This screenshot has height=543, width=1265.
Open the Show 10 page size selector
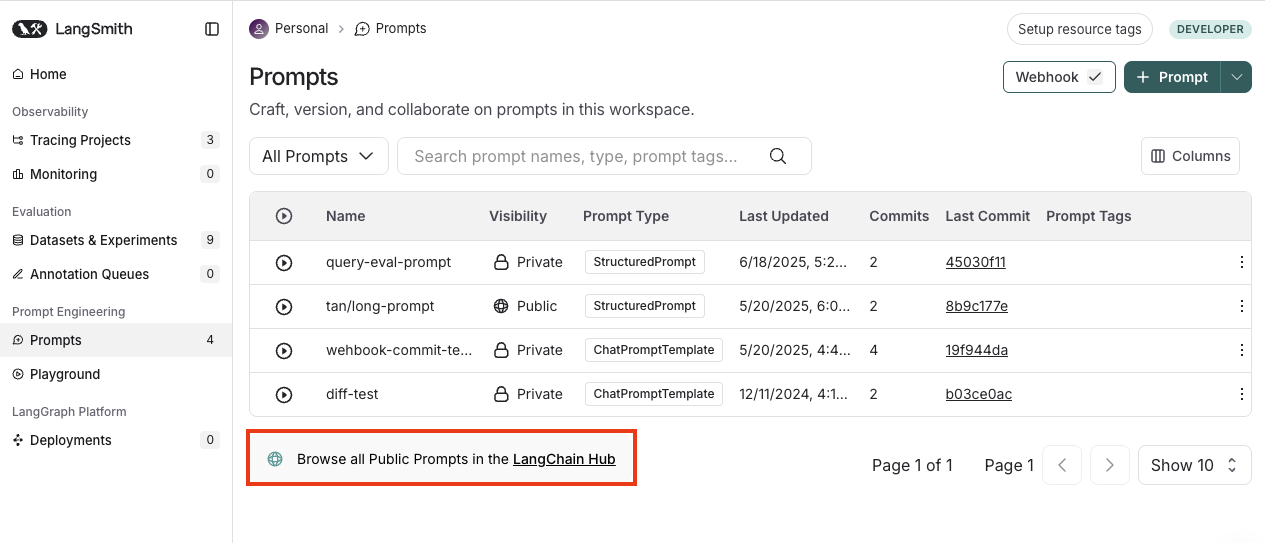point(1195,465)
